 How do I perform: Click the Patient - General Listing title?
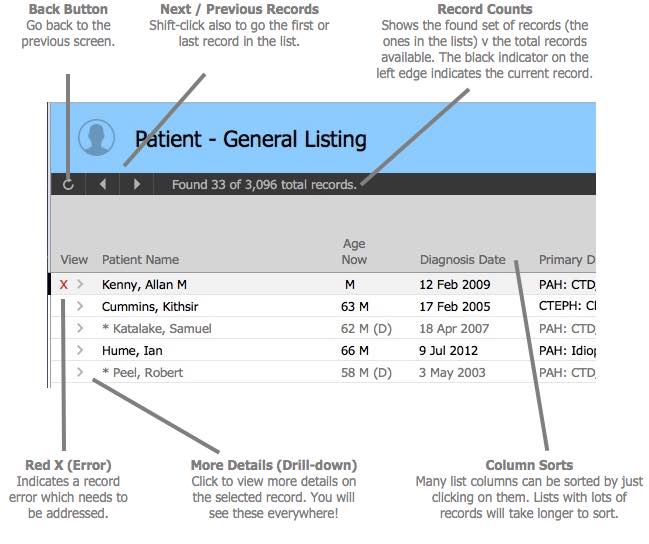250,139
